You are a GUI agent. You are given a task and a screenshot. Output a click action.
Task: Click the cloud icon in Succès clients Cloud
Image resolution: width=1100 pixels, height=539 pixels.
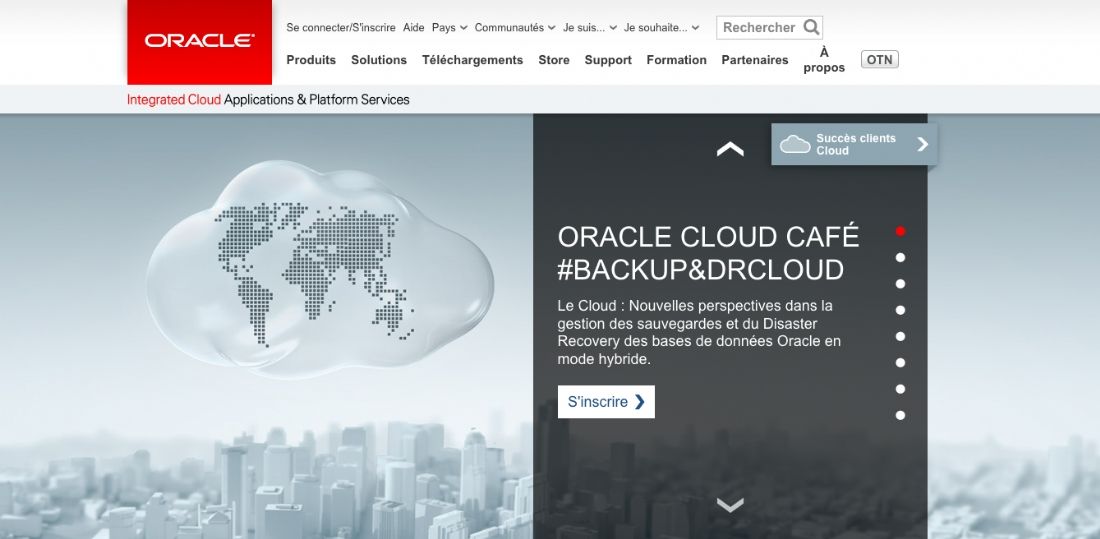(795, 145)
